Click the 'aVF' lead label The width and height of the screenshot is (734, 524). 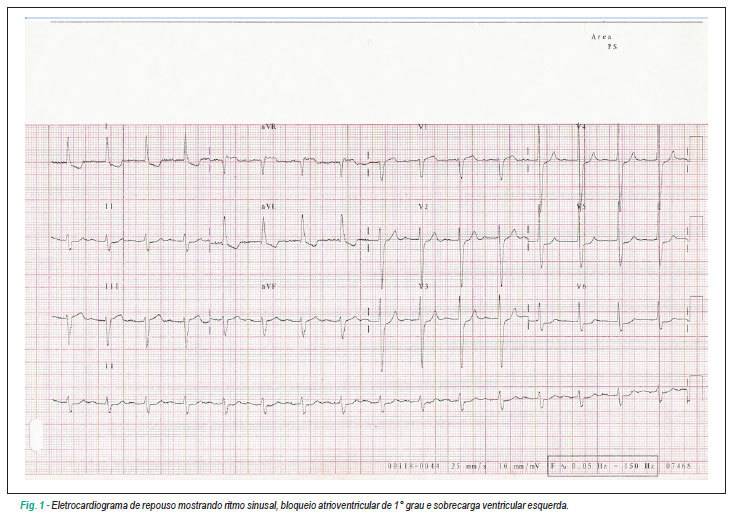[268, 286]
